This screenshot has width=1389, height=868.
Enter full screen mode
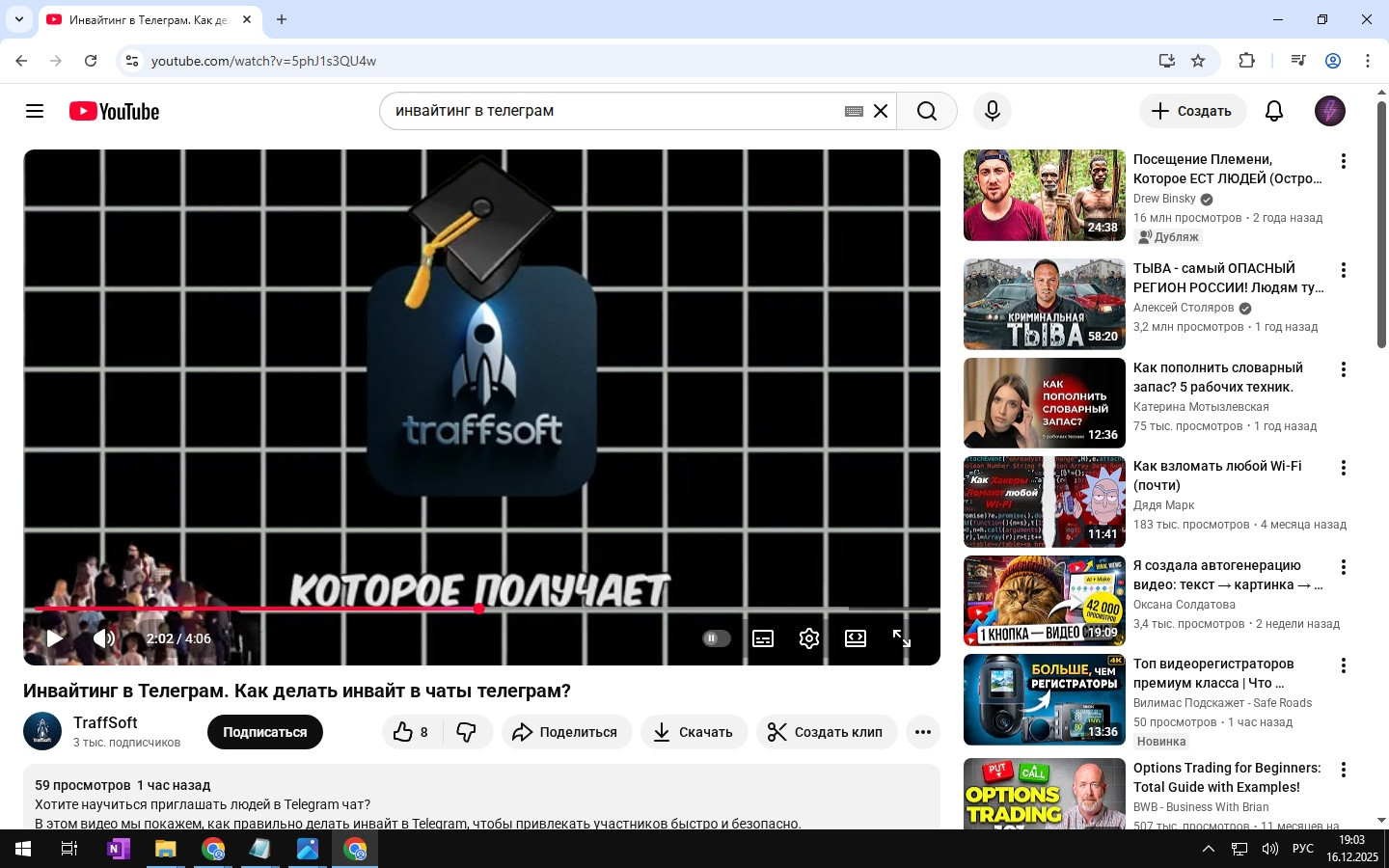[902, 638]
